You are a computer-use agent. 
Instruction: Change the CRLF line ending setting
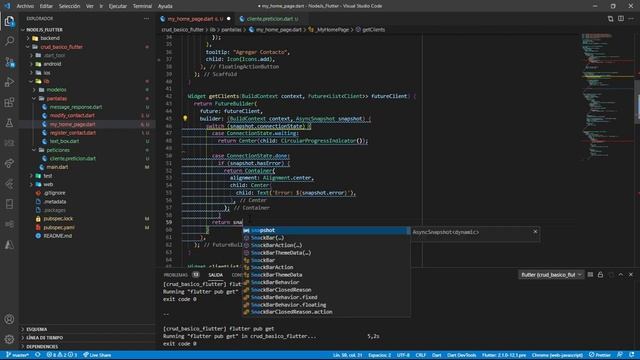[x=420, y=355]
